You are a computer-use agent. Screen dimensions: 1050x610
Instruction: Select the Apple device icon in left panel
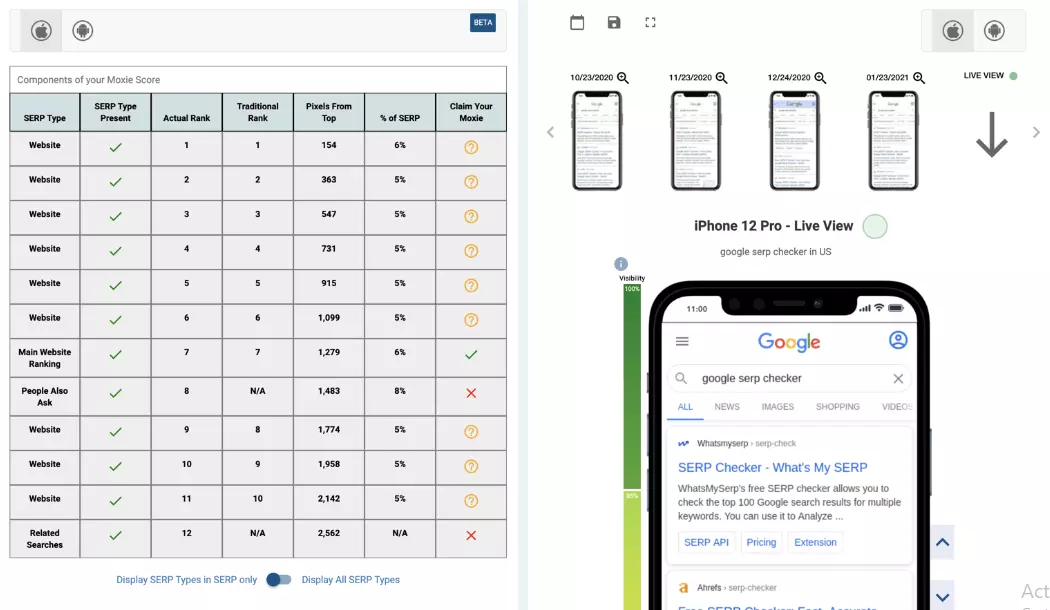coord(41,31)
